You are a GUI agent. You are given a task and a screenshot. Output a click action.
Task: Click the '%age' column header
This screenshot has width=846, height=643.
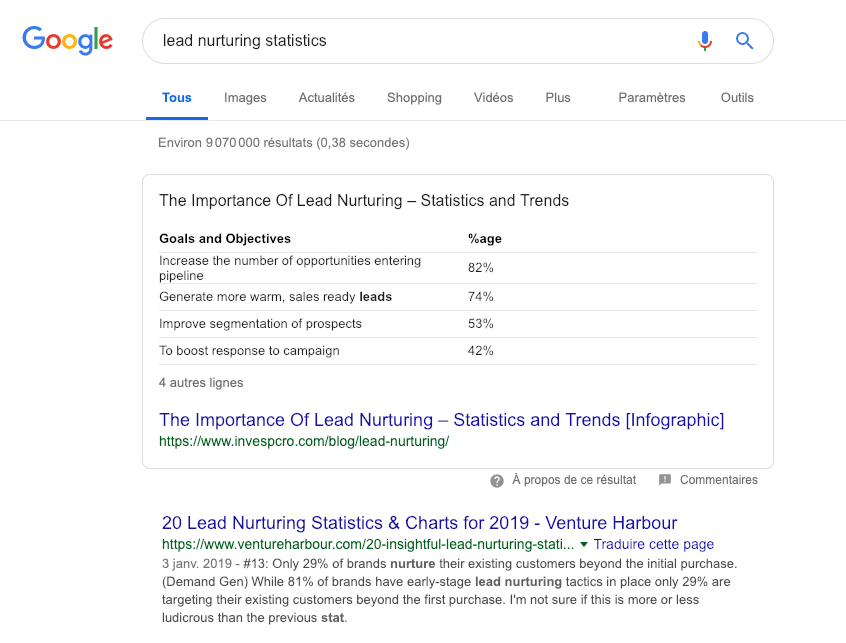(485, 239)
